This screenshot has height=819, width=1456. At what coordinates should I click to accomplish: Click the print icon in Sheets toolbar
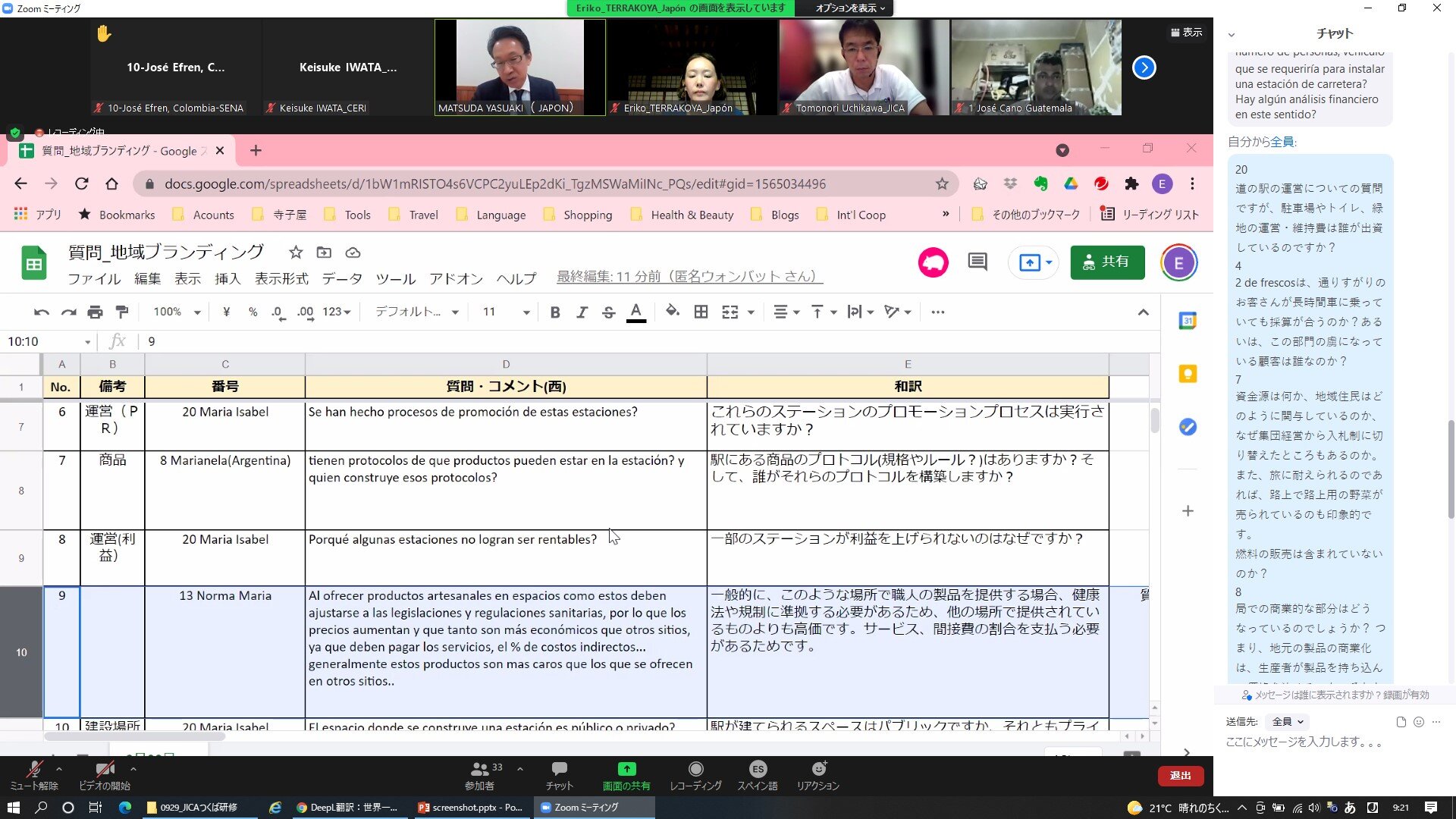pos(95,312)
